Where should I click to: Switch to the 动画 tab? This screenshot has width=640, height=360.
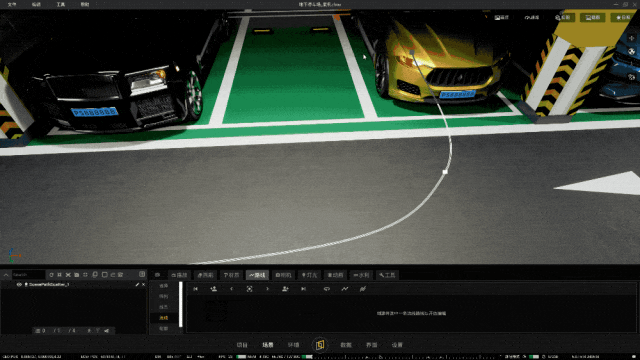335,275
